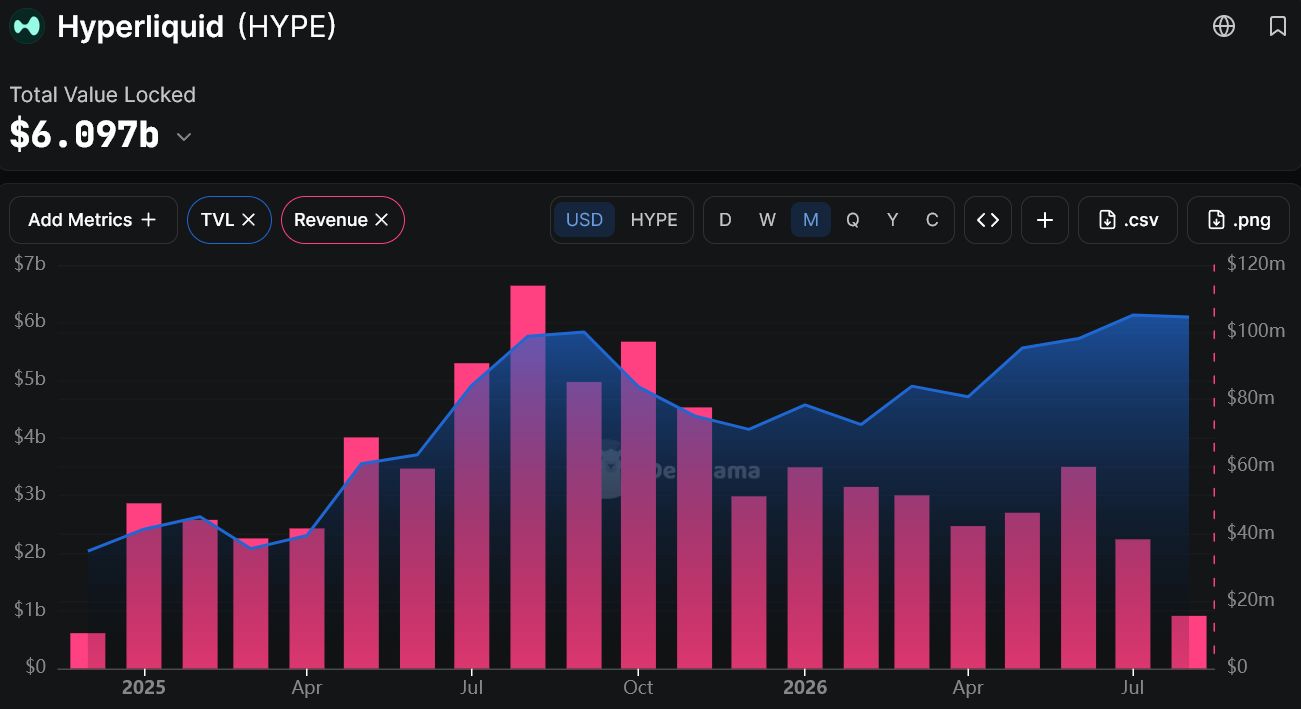Image resolution: width=1301 pixels, height=709 pixels.
Task: Select the Y yearly interval
Action: tap(893, 220)
